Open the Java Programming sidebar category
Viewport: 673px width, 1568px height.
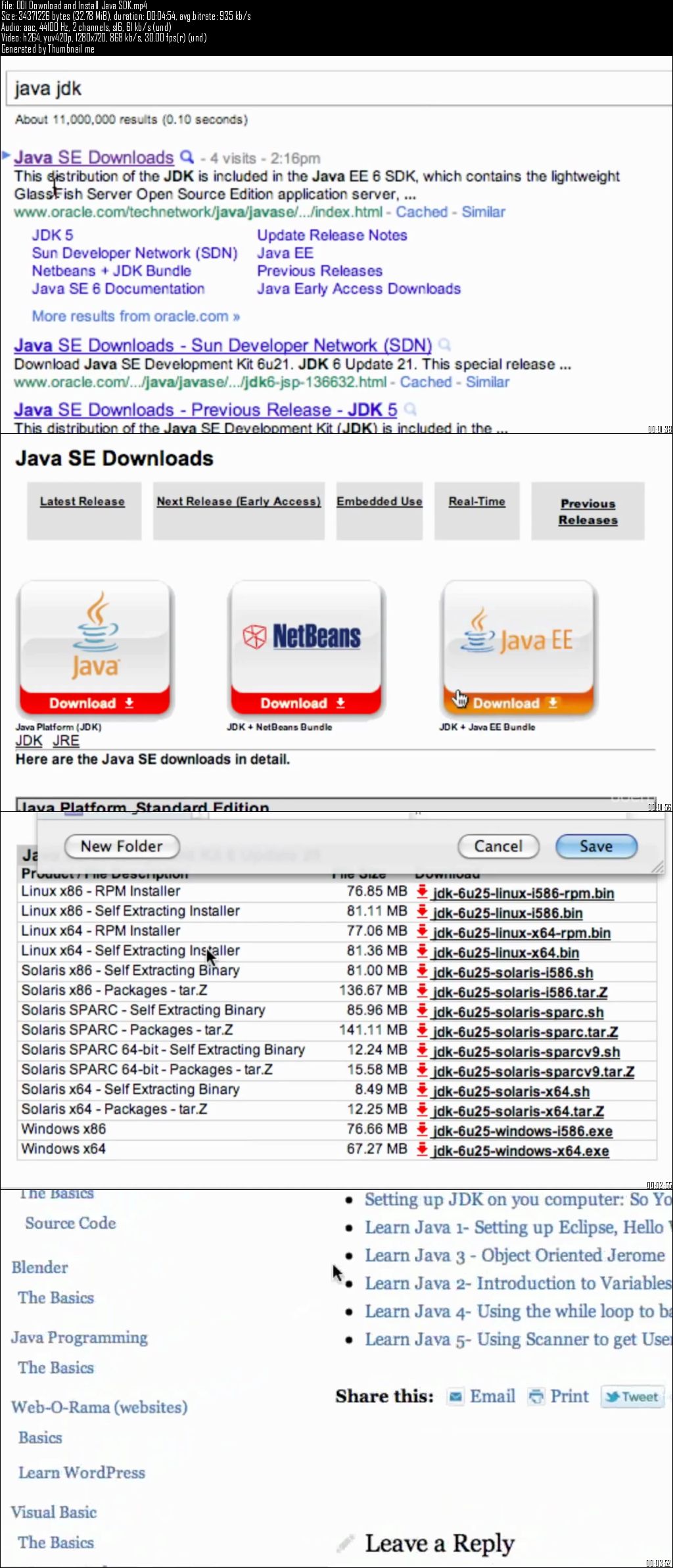click(80, 1337)
